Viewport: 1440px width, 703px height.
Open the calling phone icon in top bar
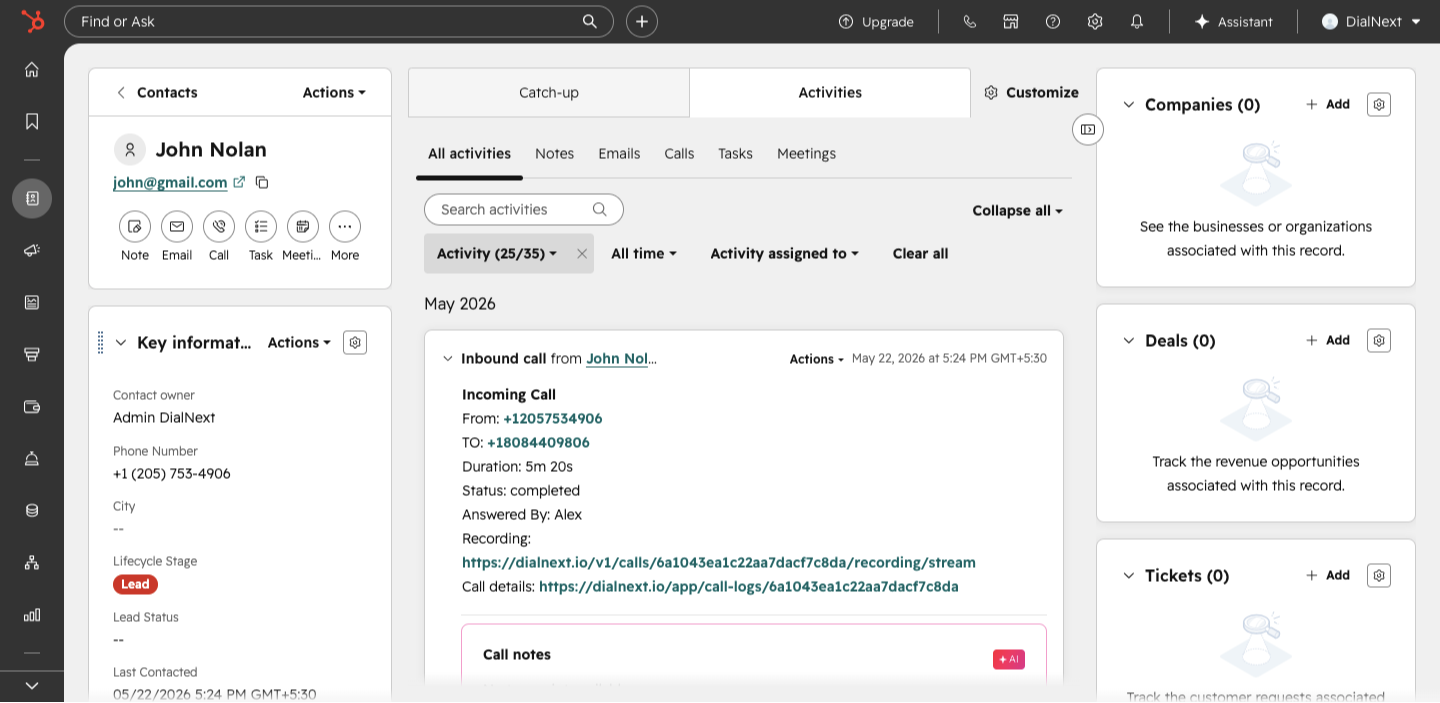point(969,21)
